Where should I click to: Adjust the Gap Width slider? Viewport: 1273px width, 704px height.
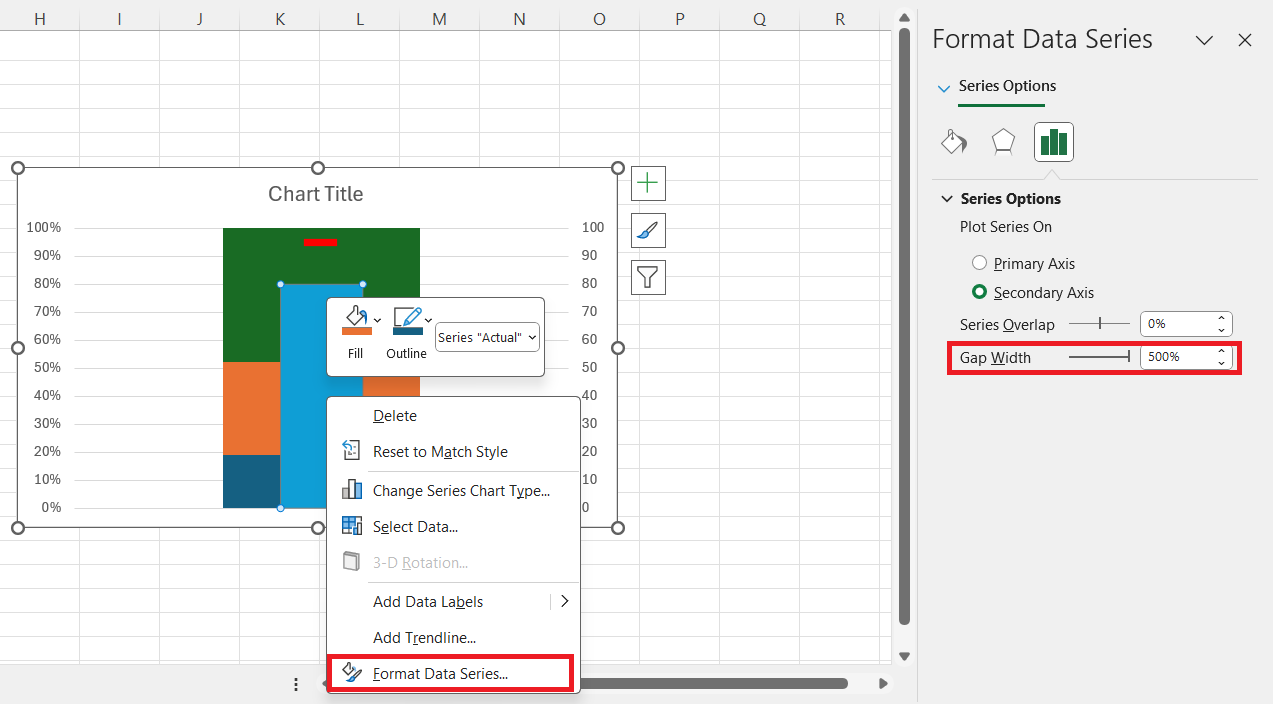(1099, 356)
